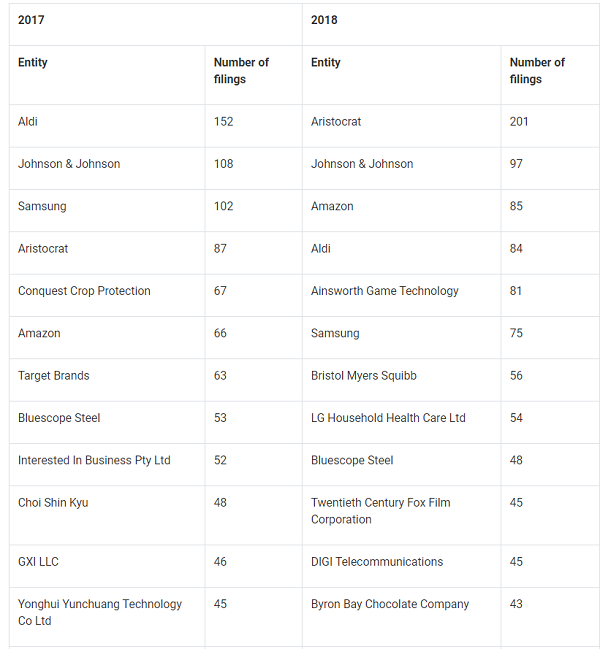
Task: Click the Ainsworth Game Technology cell
Action: coord(385,291)
